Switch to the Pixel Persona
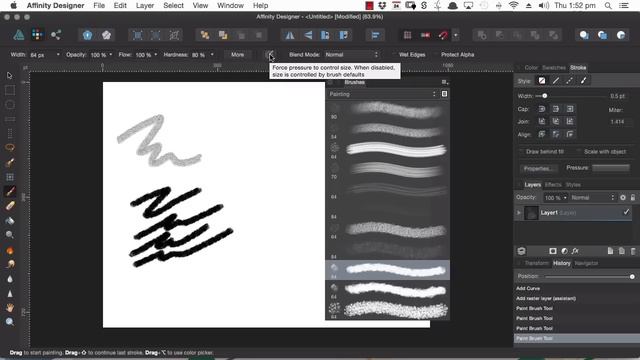This screenshot has height=360, width=640. (37, 35)
